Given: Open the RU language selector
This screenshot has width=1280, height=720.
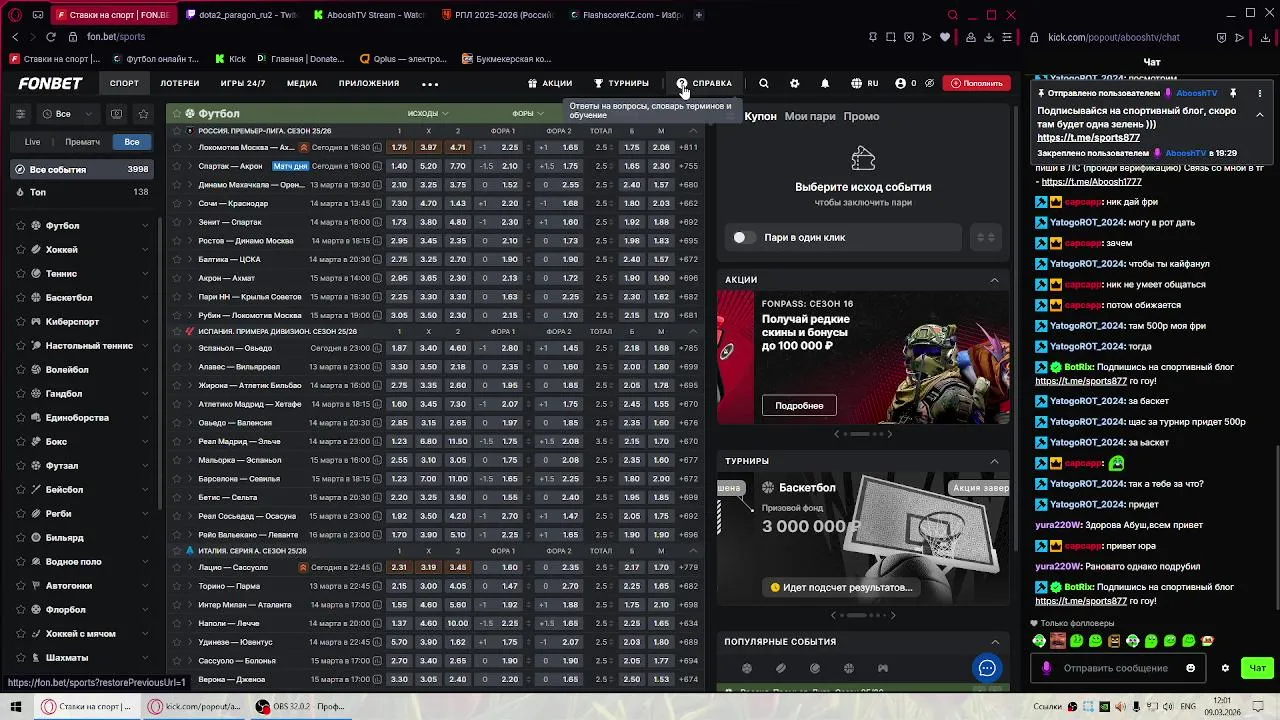Looking at the screenshot, I should click(x=865, y=83).
